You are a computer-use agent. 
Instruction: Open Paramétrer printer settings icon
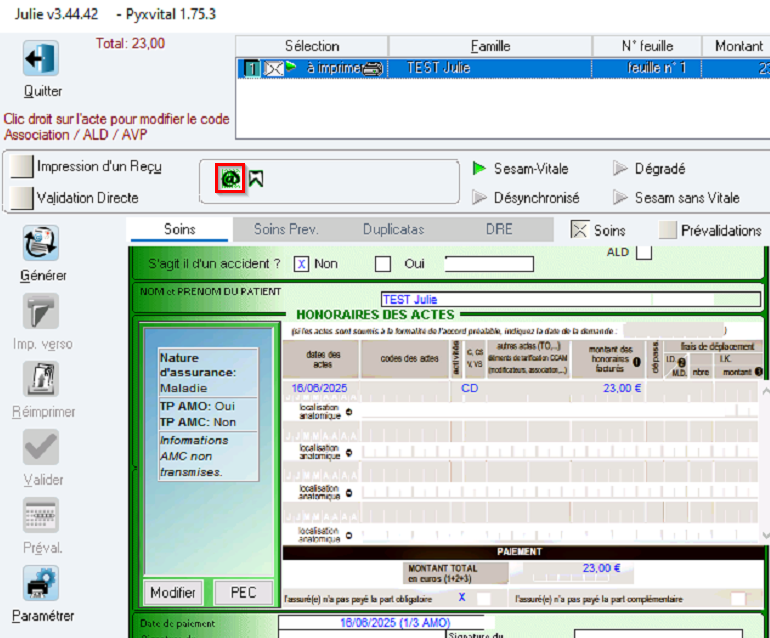point(41,583)
